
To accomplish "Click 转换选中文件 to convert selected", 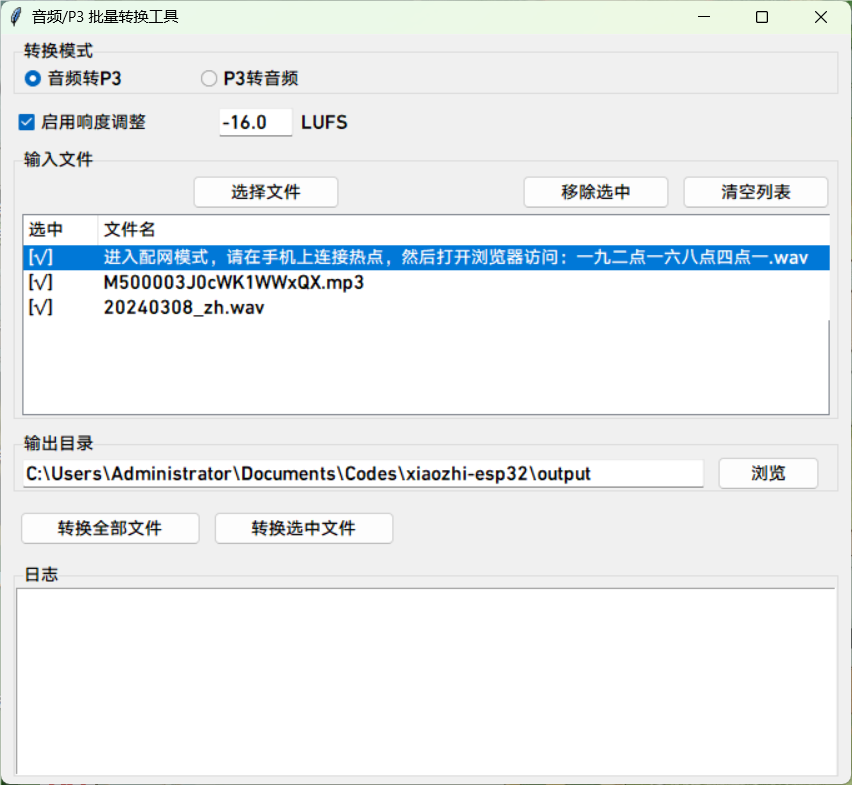I will [x=303, y=528].
